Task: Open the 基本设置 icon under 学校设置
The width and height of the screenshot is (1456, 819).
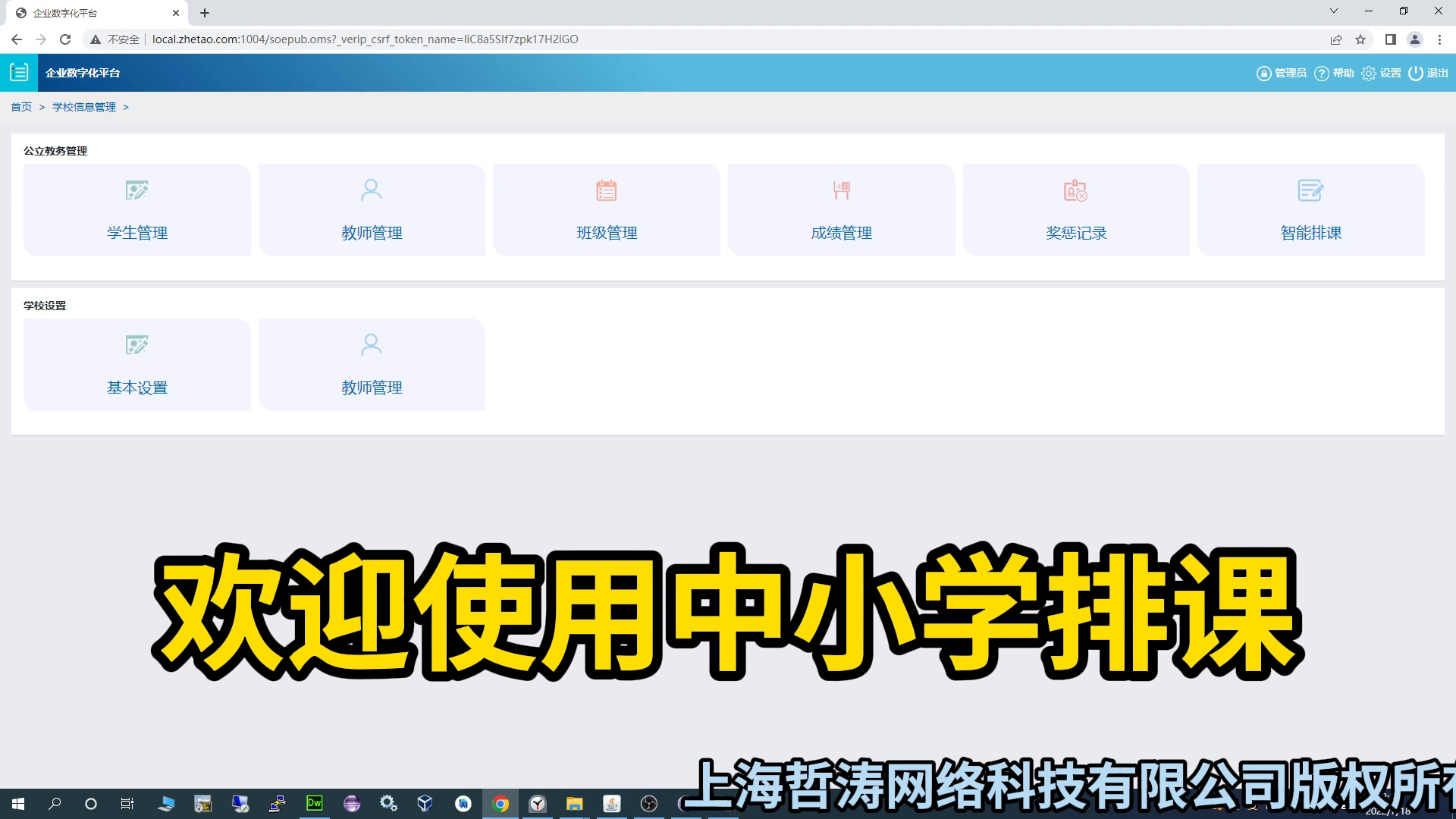Action: [136, 345]
